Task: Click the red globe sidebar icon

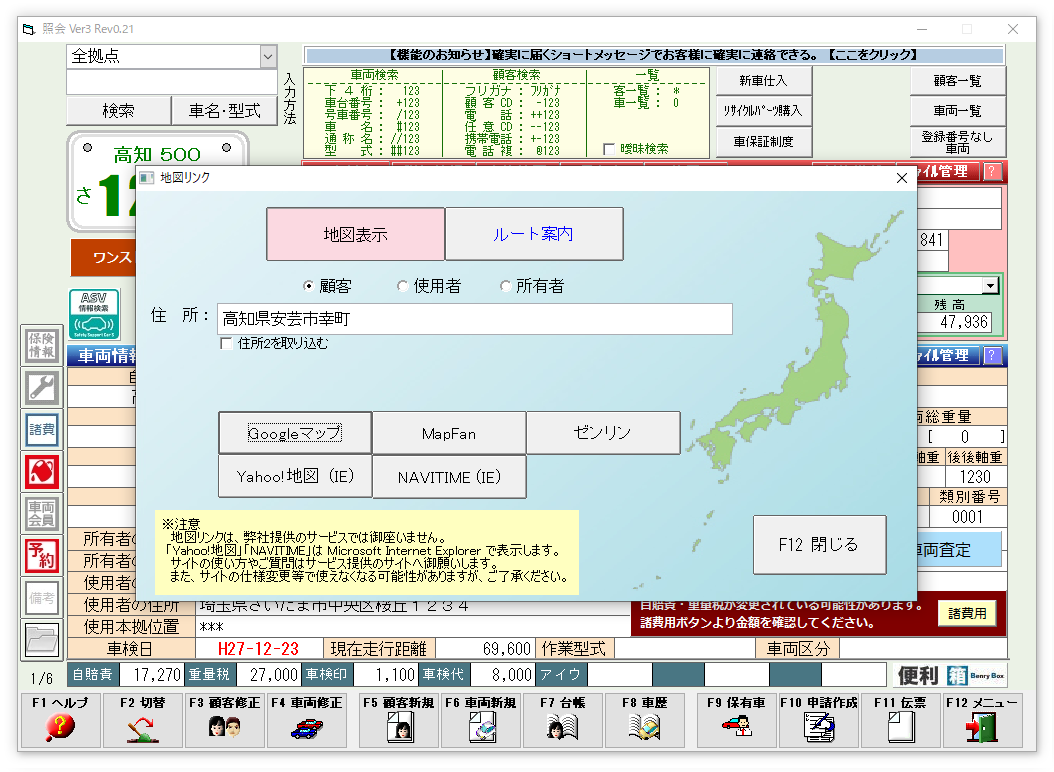Action: click(42, 472)
